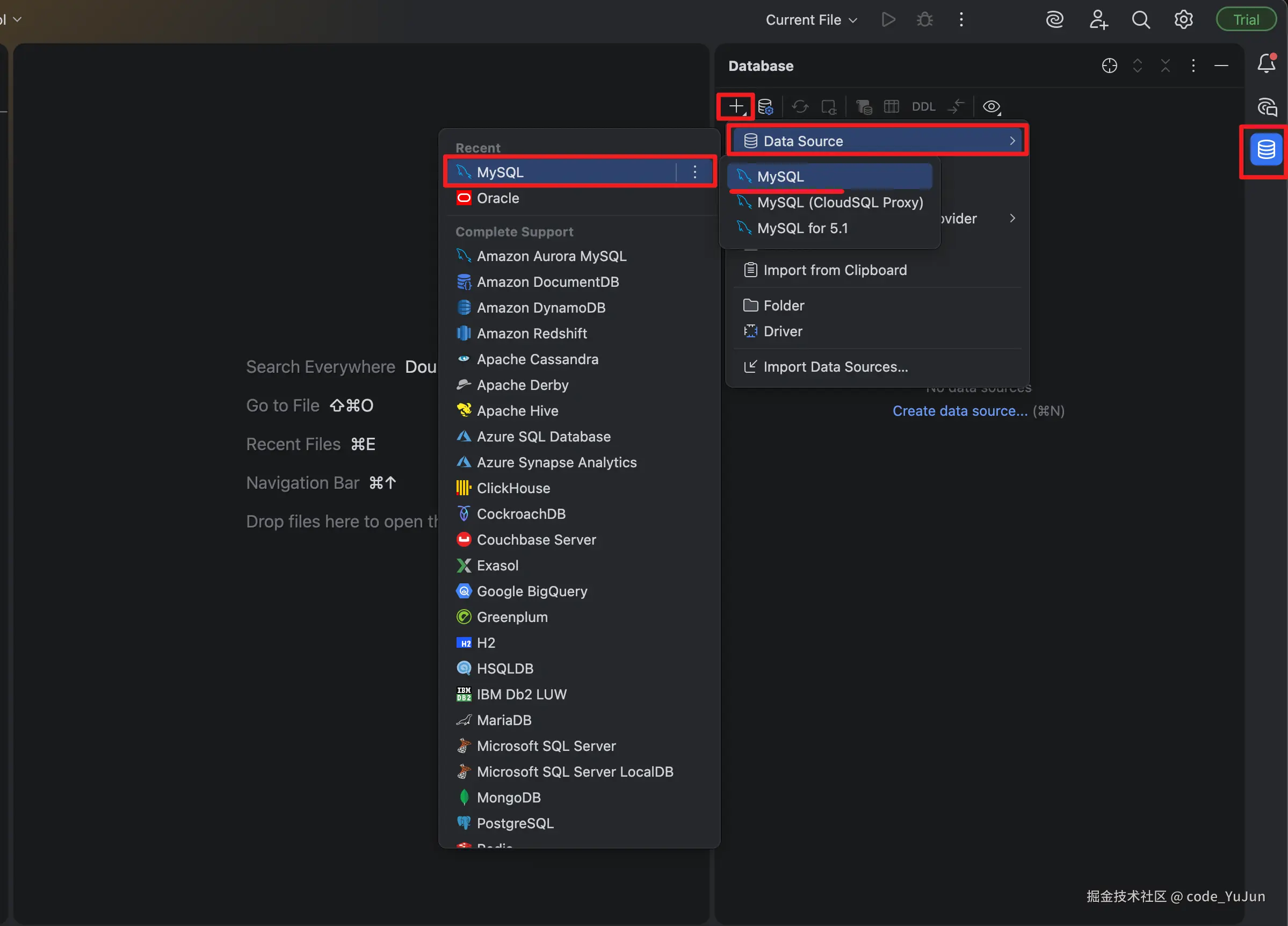
Task: Click the Select Opened File crosshair icon
Action: pos(1109,66)
